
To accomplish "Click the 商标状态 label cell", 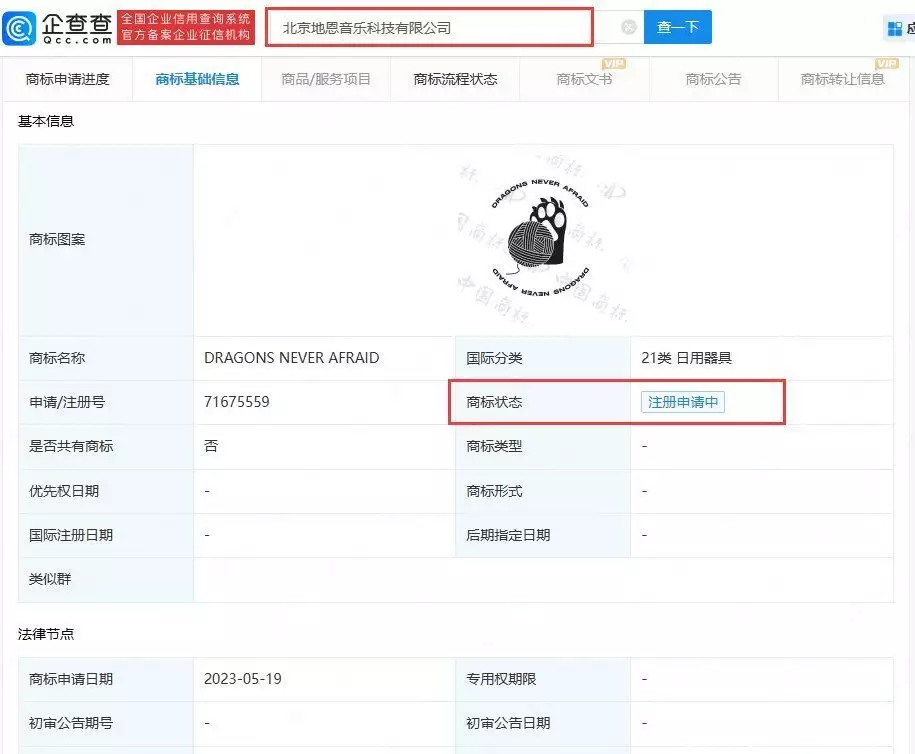I will (543, 402).
